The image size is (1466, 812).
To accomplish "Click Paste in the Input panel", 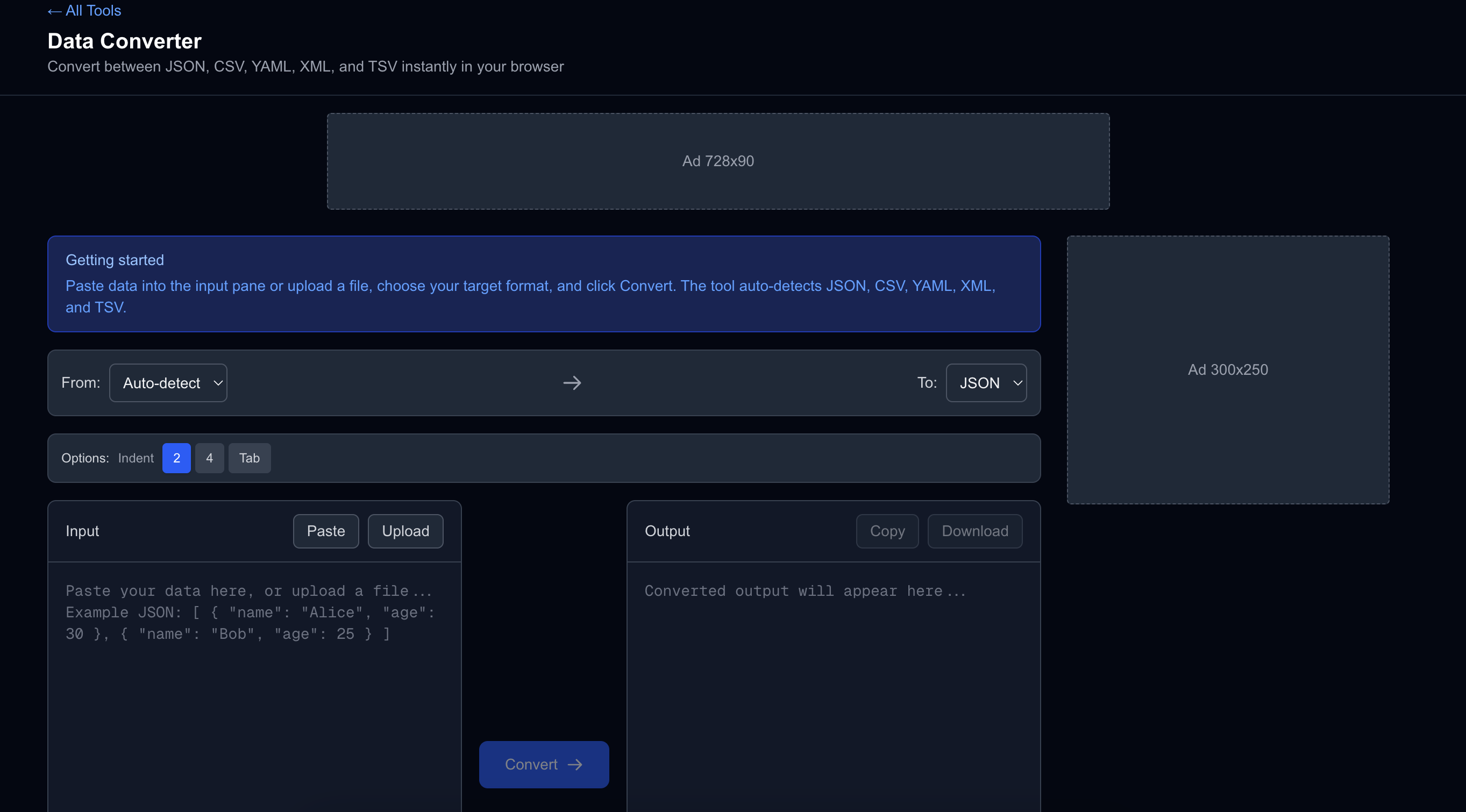I will click(x=325, y=530).
